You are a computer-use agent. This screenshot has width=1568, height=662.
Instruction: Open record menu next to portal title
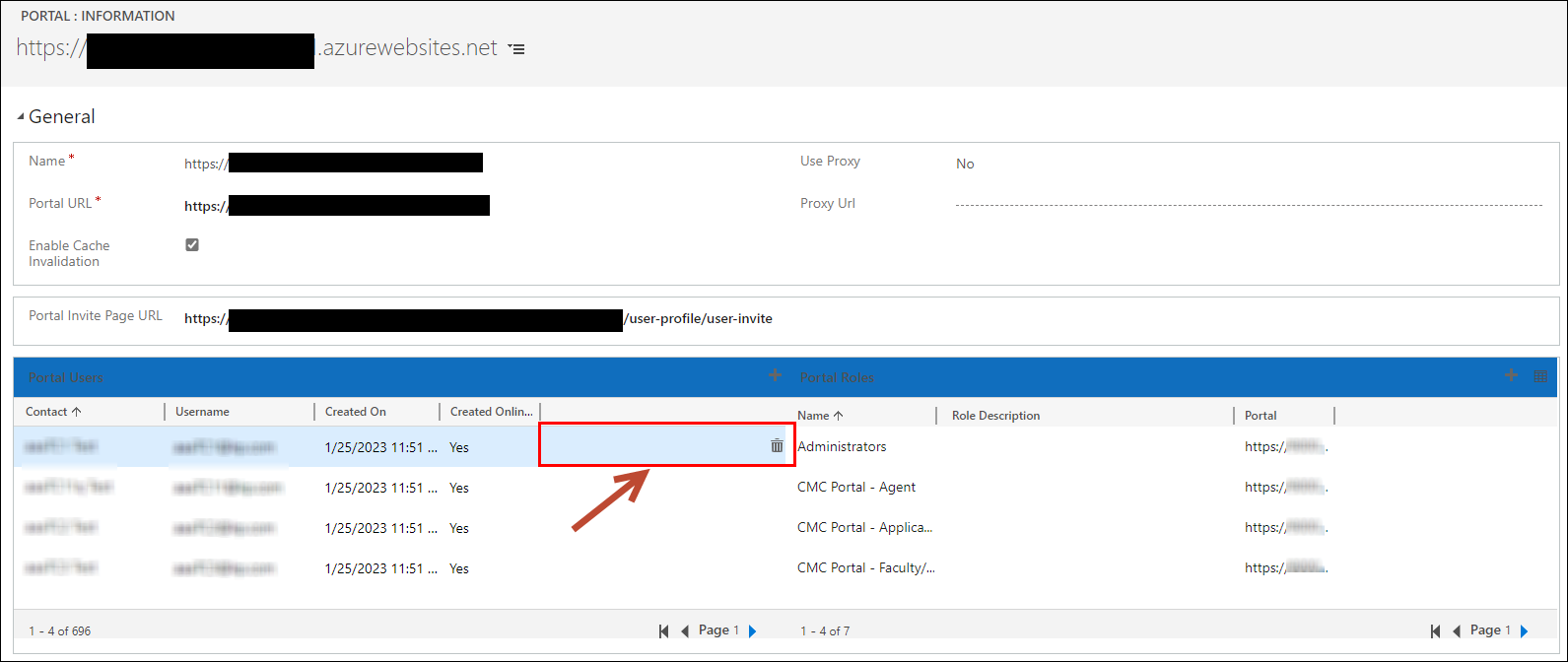[516, 49]
